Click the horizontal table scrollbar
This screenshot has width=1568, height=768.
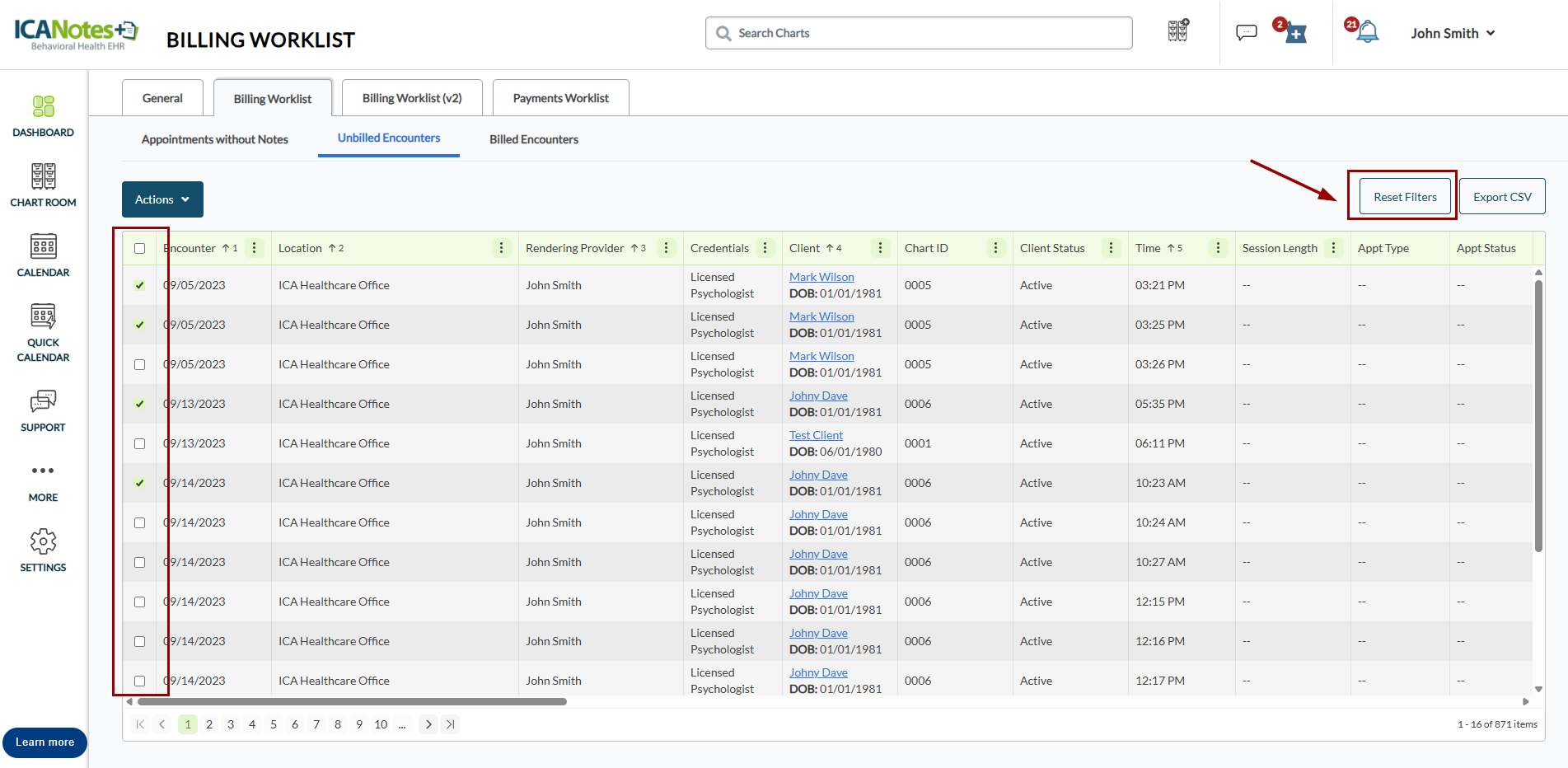point(352,702)
